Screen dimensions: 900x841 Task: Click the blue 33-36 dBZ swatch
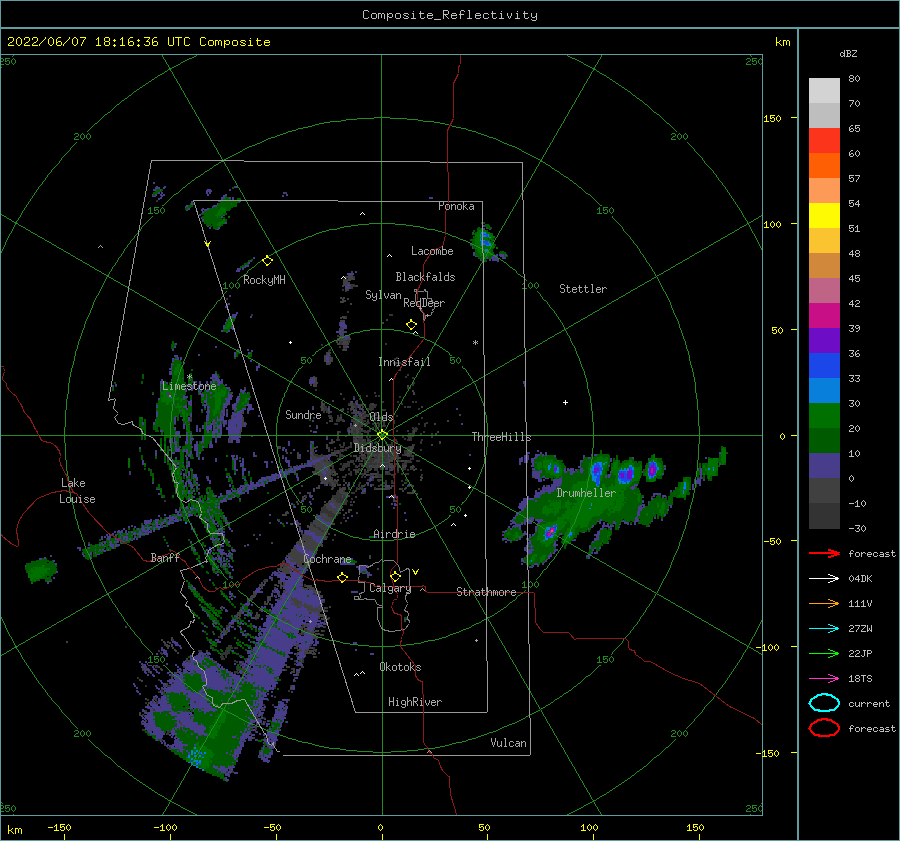(x=824, y=366)
